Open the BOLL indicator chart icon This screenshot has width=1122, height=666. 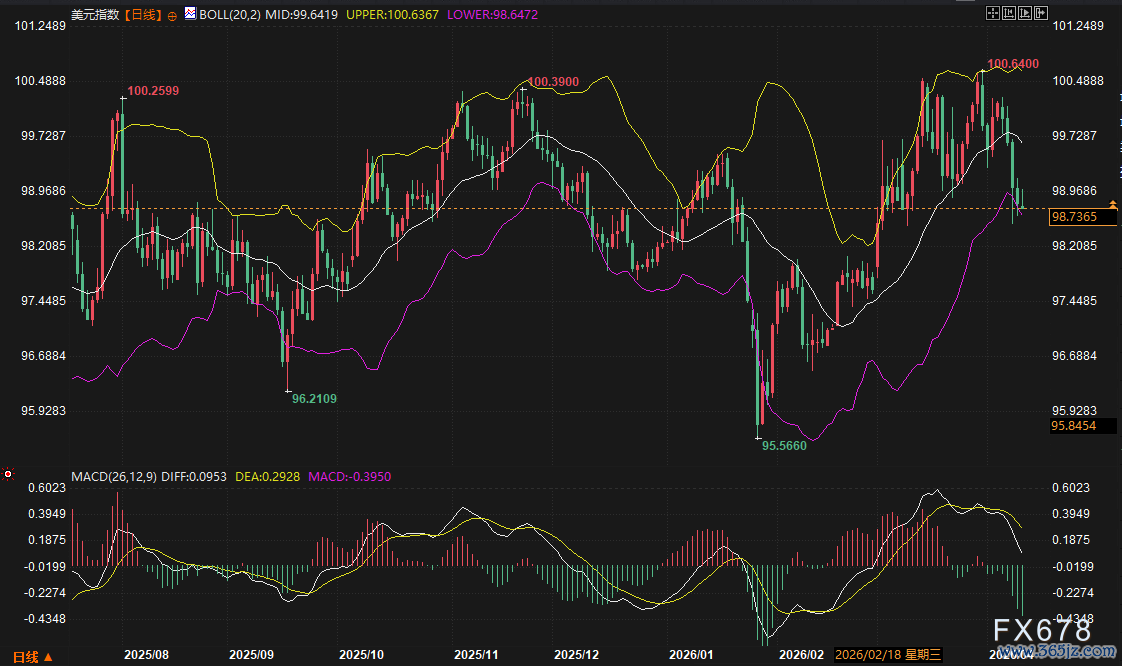point(190,13)
